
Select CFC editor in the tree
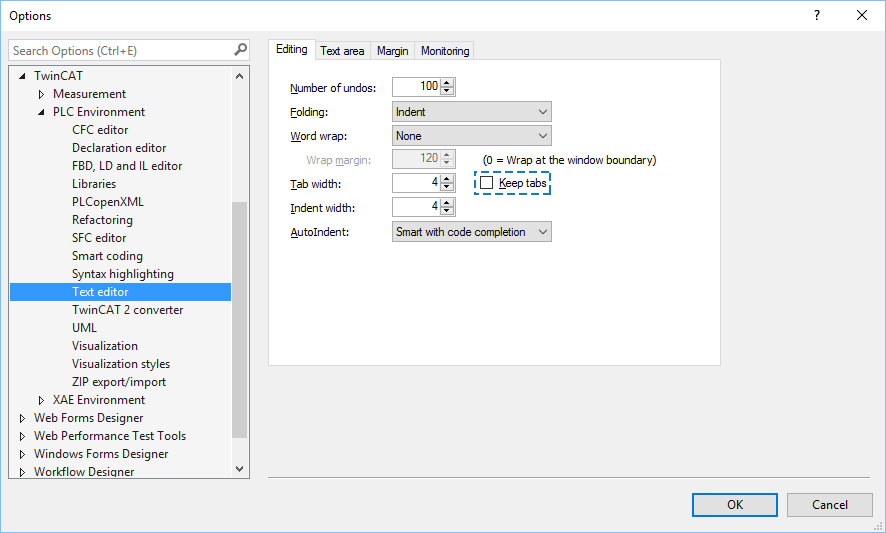pos(100,130)
